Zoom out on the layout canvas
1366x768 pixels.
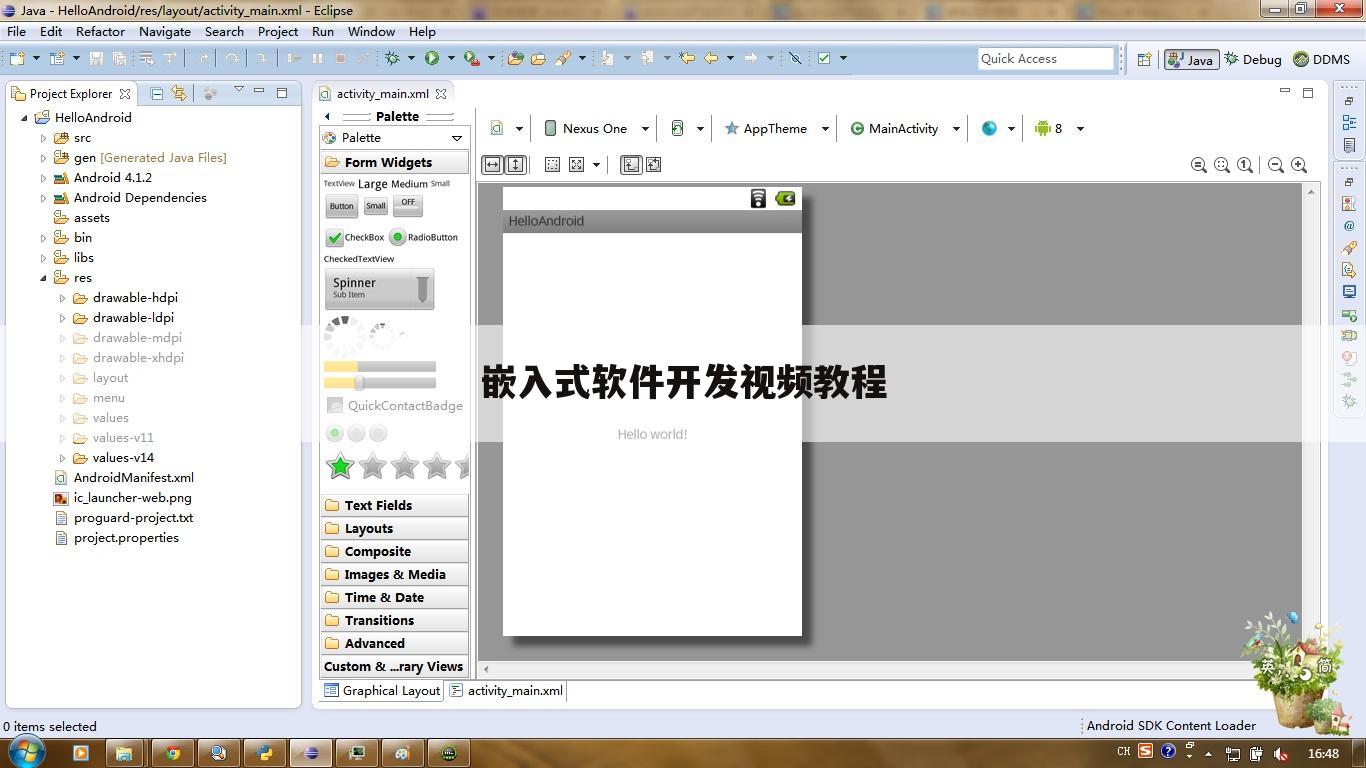point(1276,165)
